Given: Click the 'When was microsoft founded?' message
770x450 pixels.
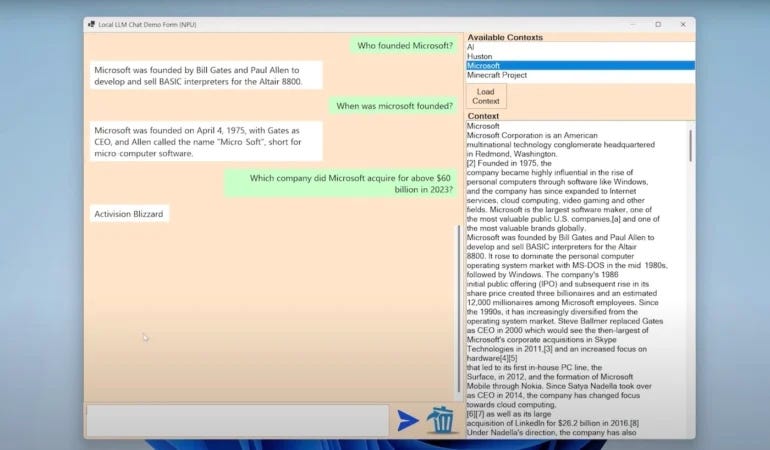Looking at the screenshot, I should click(394, 106).
